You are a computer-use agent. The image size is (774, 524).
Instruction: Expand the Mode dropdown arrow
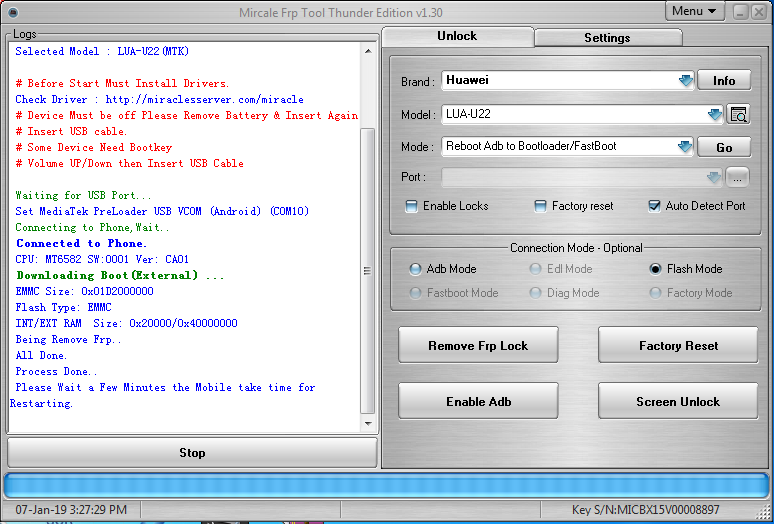point(685,147)
